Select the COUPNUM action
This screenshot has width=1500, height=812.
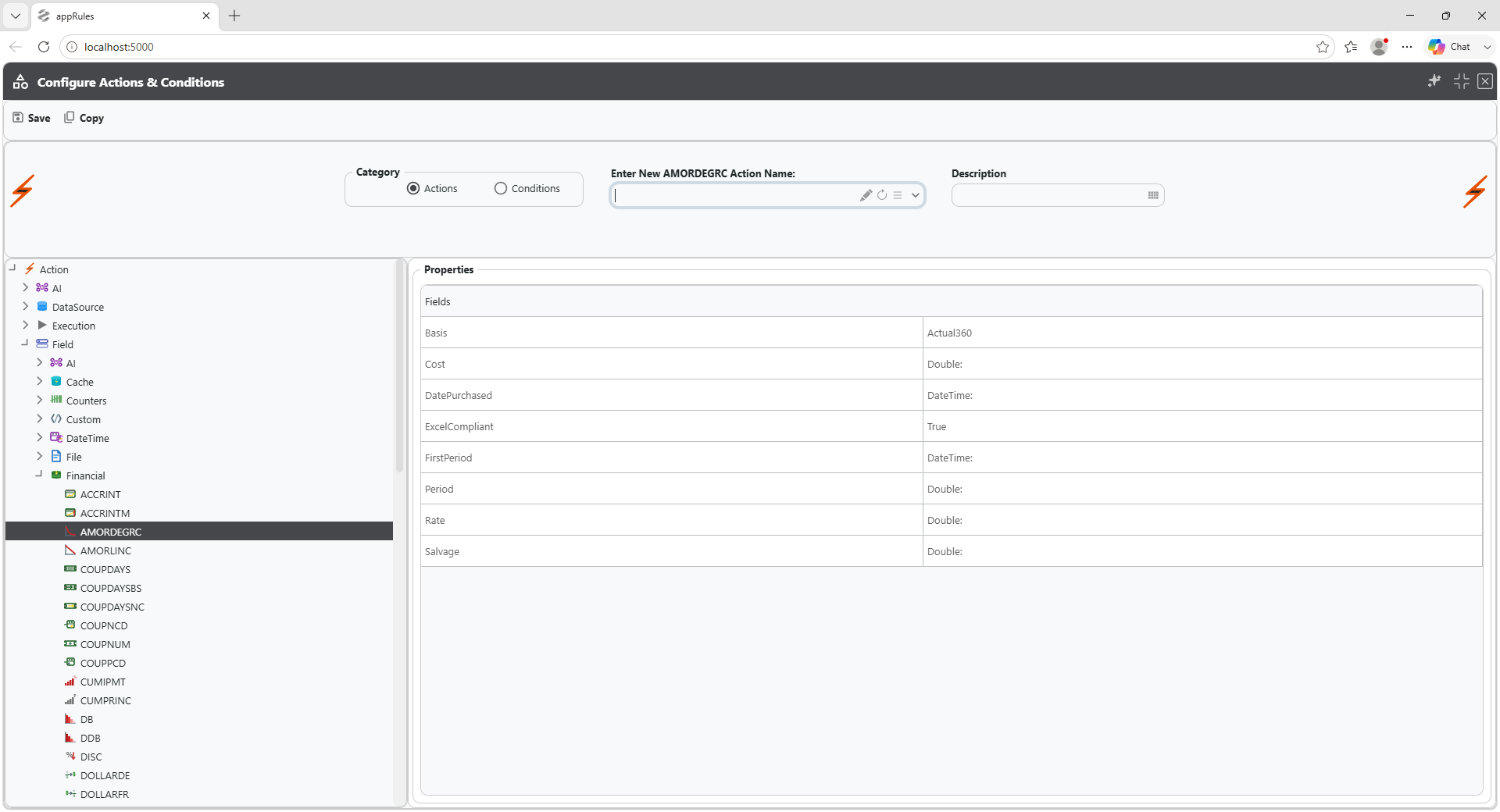tap(105, 644)
